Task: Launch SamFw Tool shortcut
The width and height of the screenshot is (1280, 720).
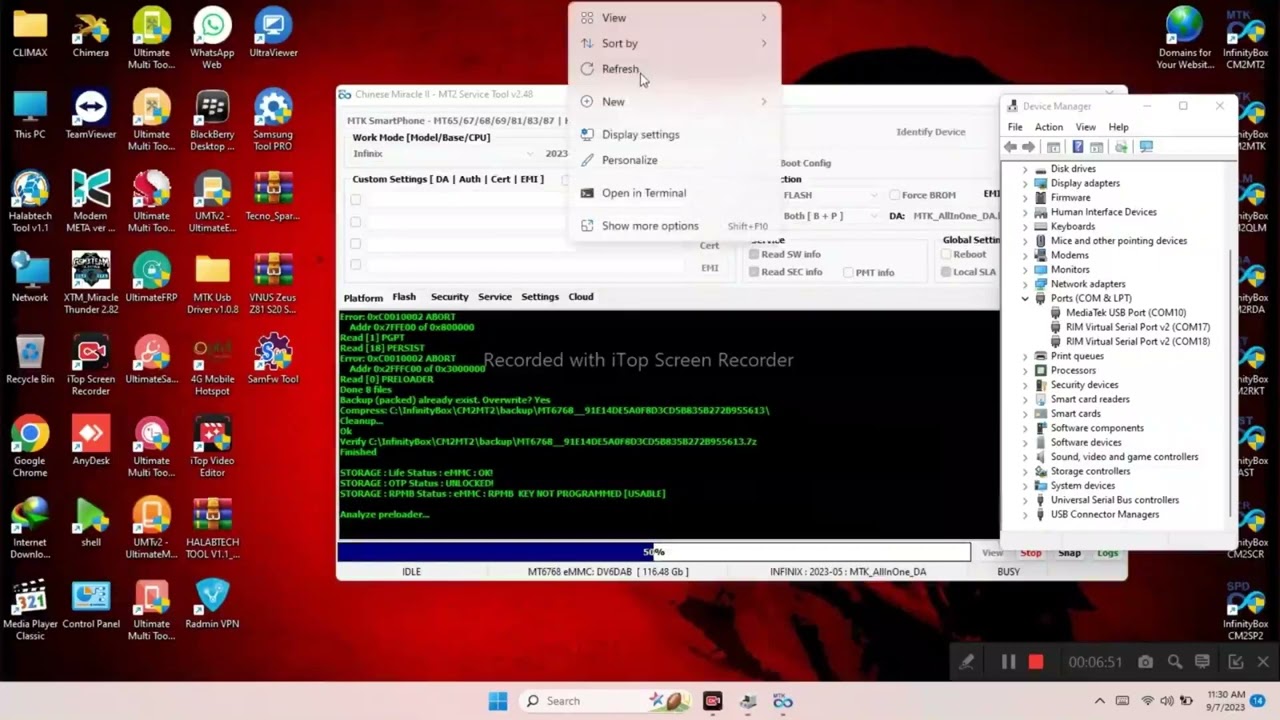Action: (273, 360)
